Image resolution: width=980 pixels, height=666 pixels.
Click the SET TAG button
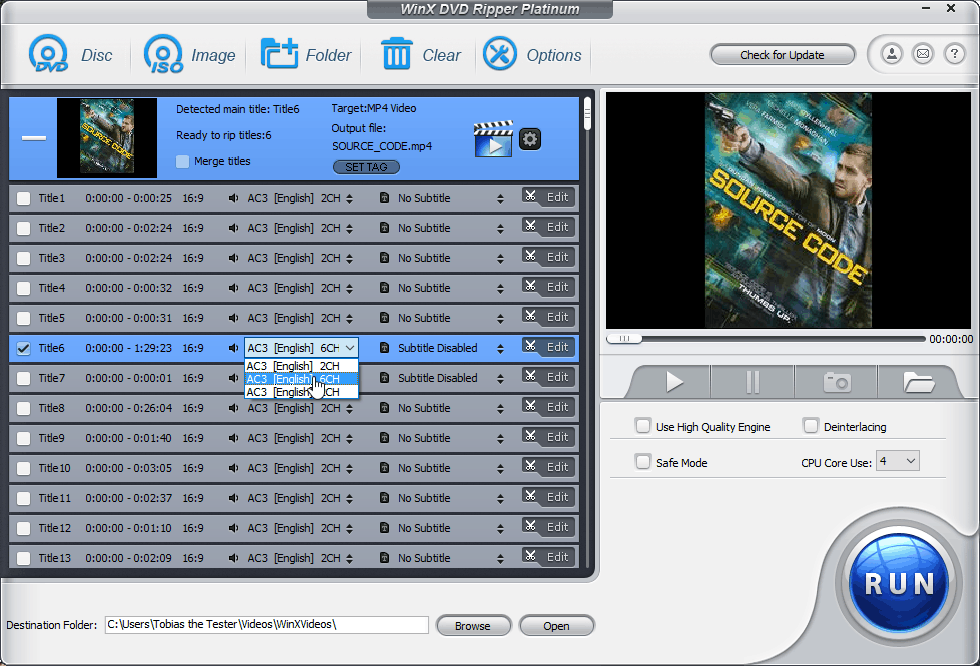pyautogui.click(x=366, y=167)
